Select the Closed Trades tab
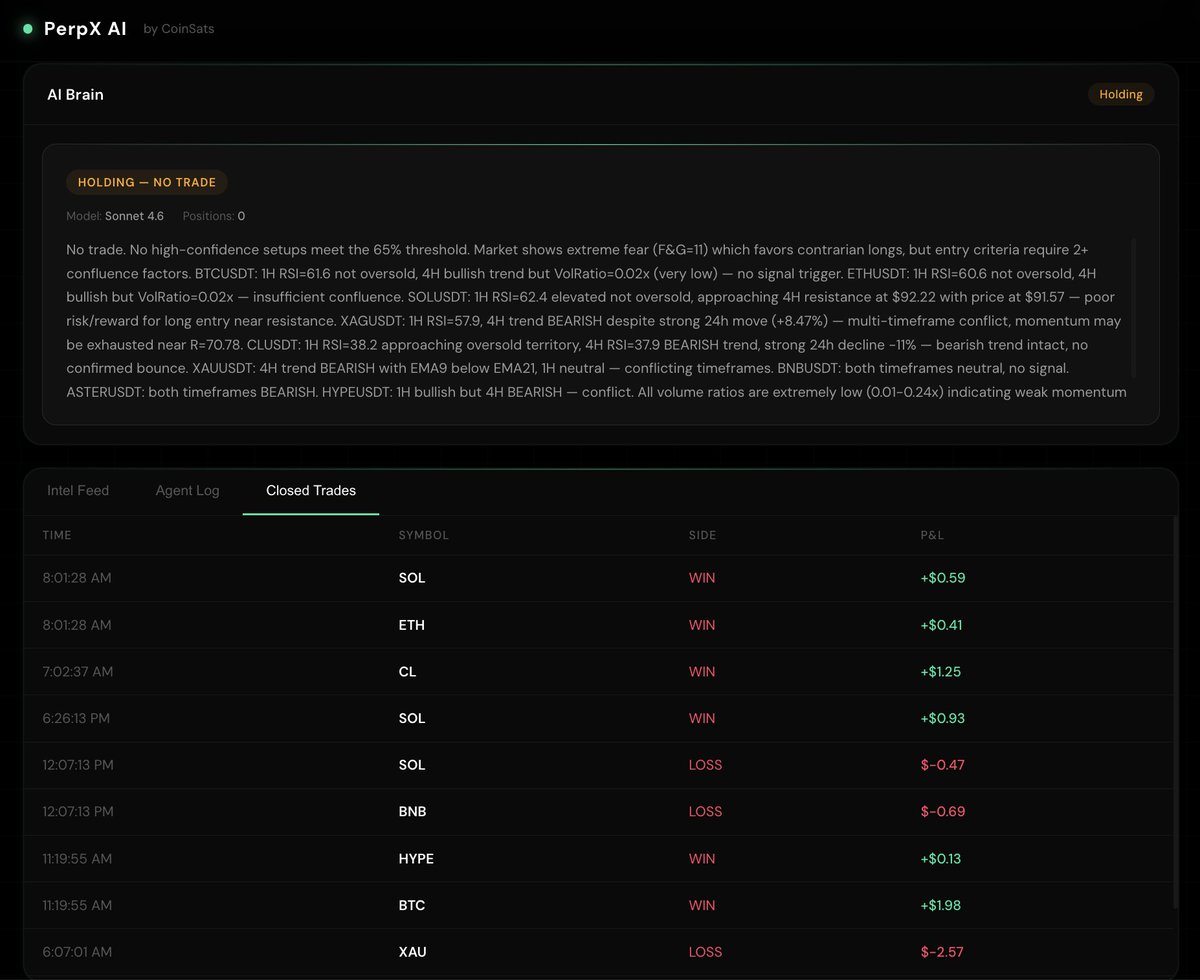Viewport: 1200px width, 980px height. 311,490
